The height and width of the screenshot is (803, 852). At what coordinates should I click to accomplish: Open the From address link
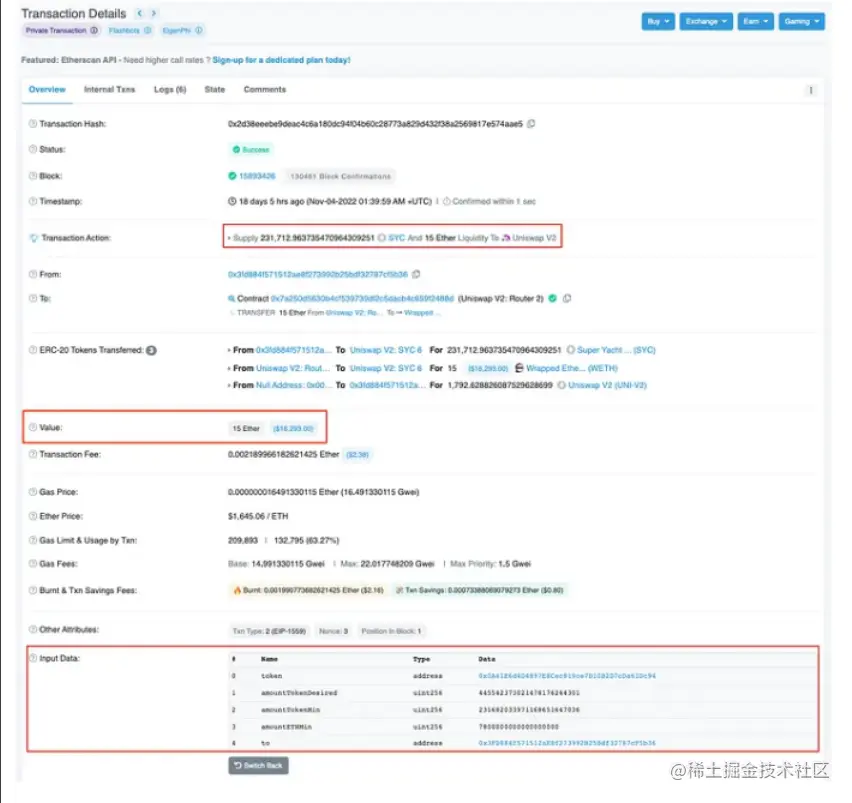tap(318, 274)
